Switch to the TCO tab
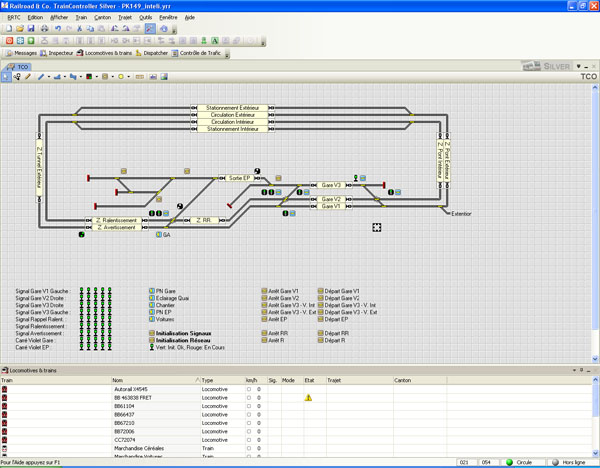This screenshot has height=468, width=600. (x=21, y=66)
